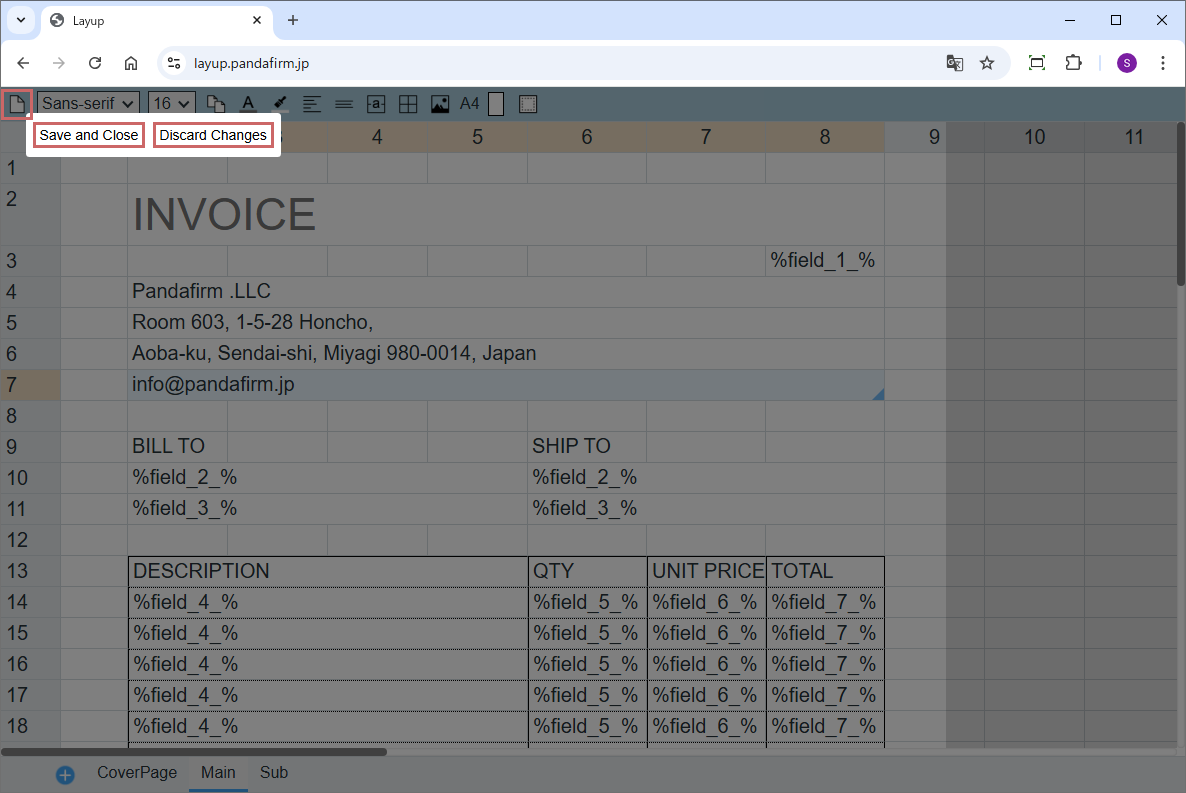Open the vertical alignment tool
The image size is (1186, 793).
point(344,103)
